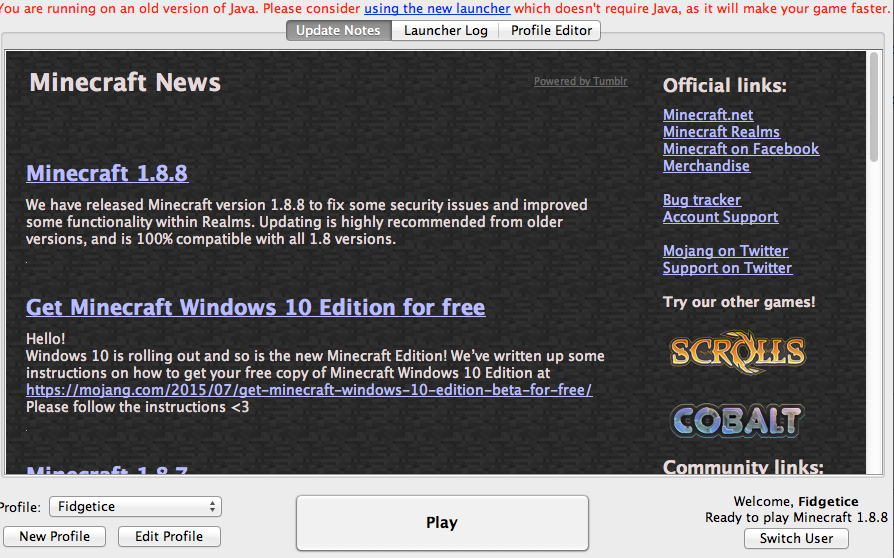Go to the Merchandise link
Screen dimensions: 894x558
(x=706, y=166)
